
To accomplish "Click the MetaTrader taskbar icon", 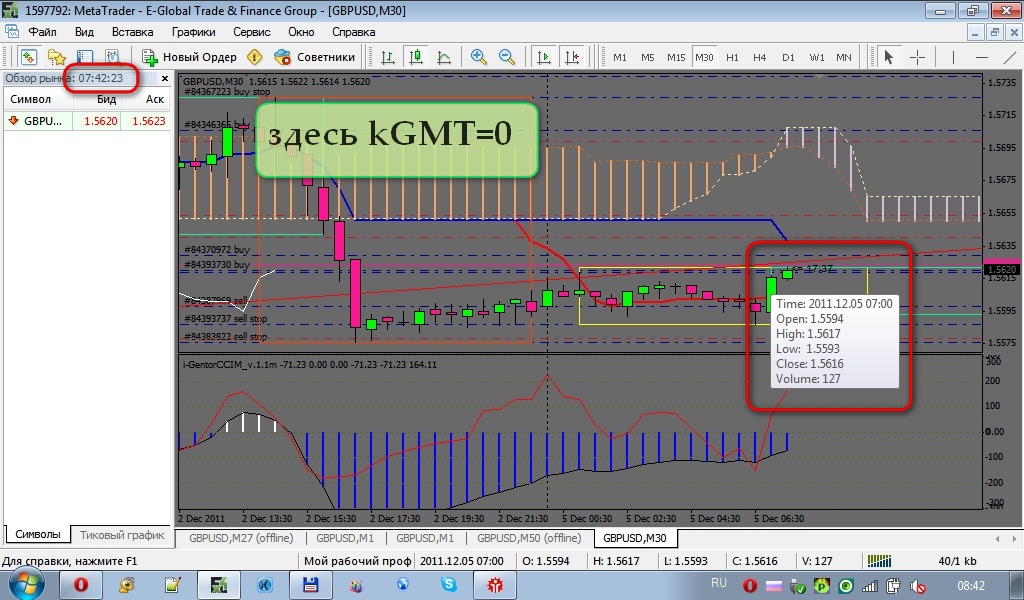I will [x=219, y=584].
